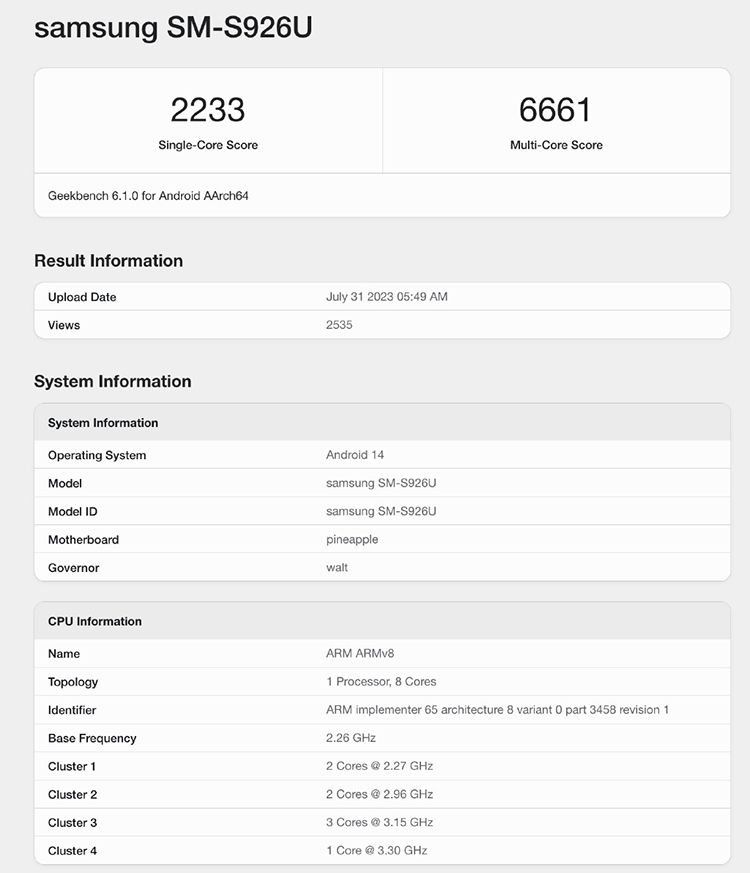Click the Model ID row label
The height and width of the screenshot is (873, 750).
(72, 512)
